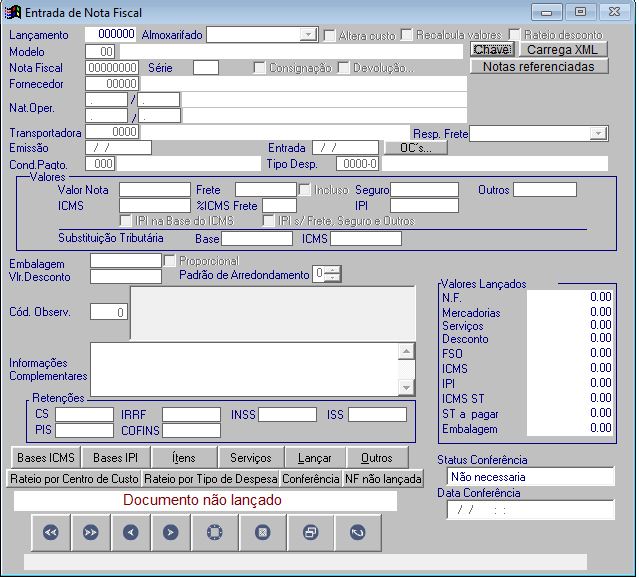The width and height of the screenshot is (639, 578).
Task: Click the Carrega XML button
Action: coord(563,49)
